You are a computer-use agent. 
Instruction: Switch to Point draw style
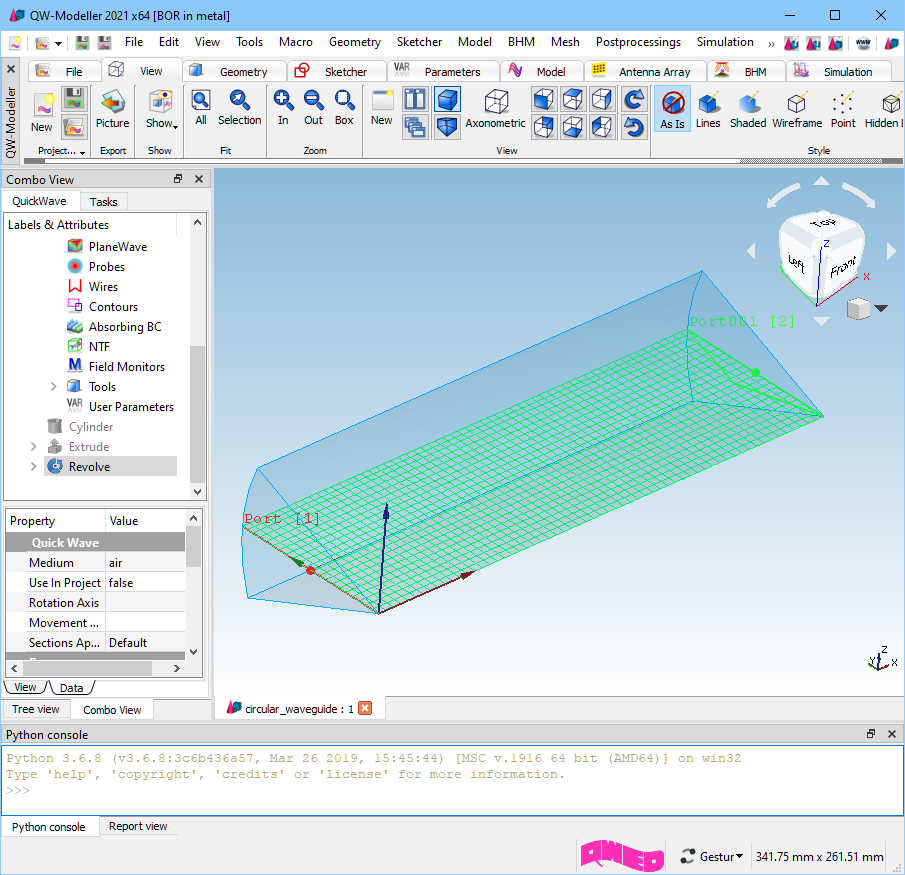click(x=843, y=109)
